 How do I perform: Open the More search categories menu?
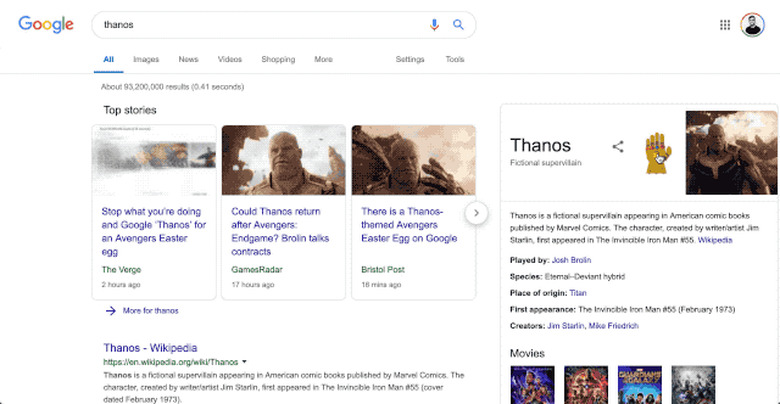pos(323,59)
